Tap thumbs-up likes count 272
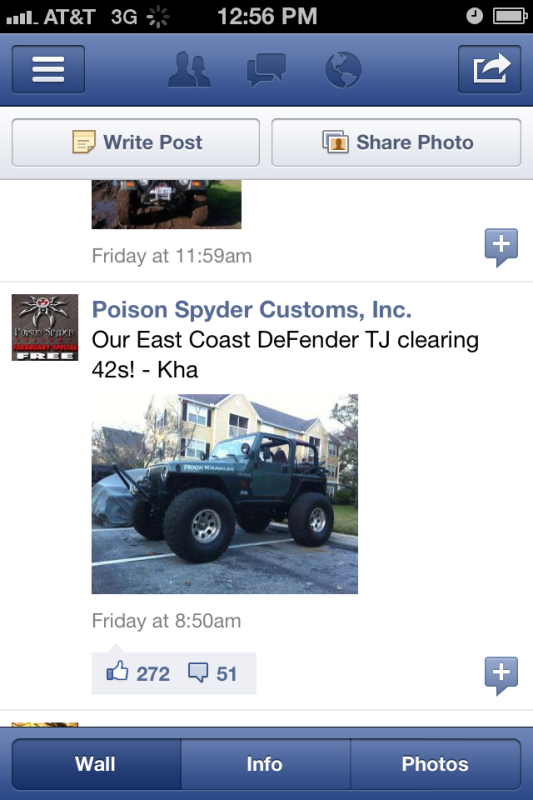This screenshot has width=533, height=800. (x=138, y=673)
